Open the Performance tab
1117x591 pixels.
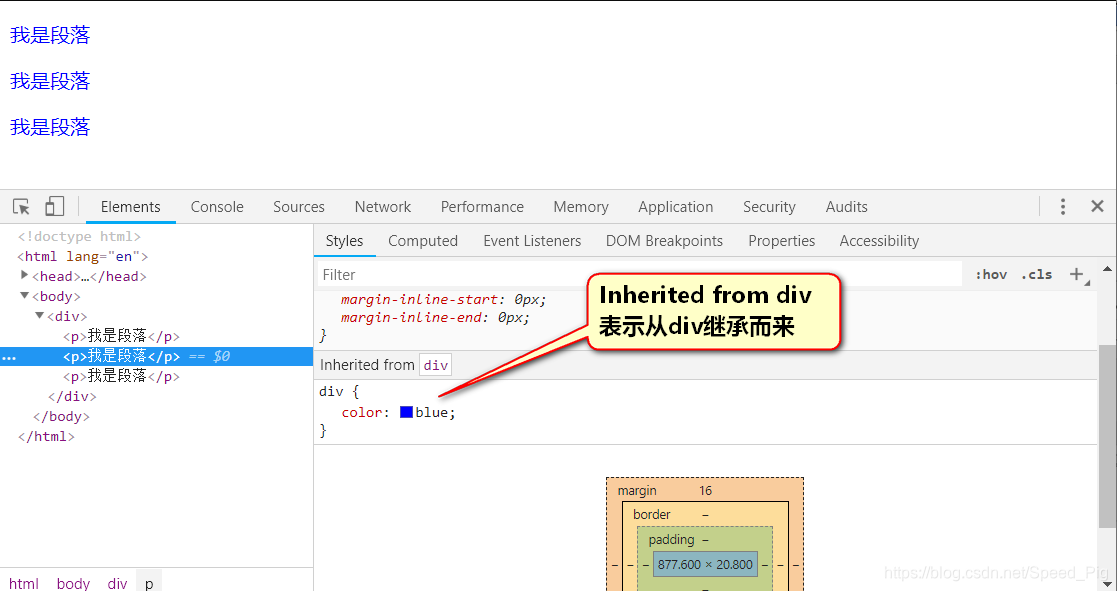482,206
